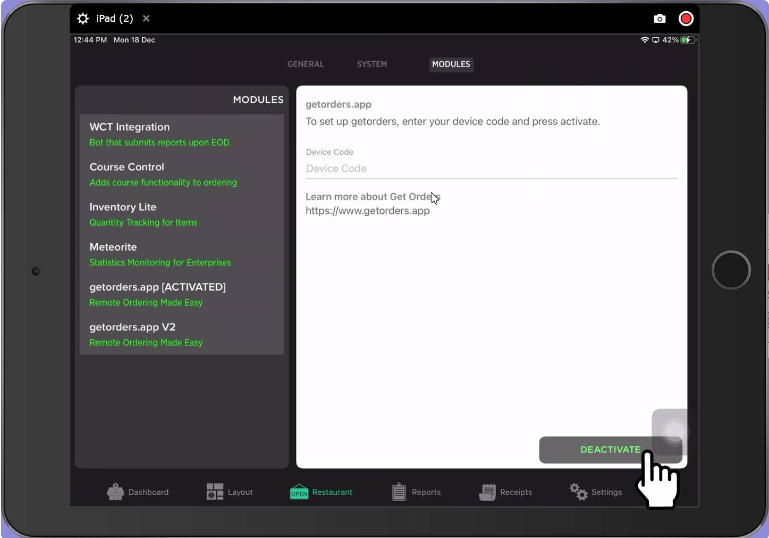
Task: Start recording with the red record button
Action: [686, 19]
